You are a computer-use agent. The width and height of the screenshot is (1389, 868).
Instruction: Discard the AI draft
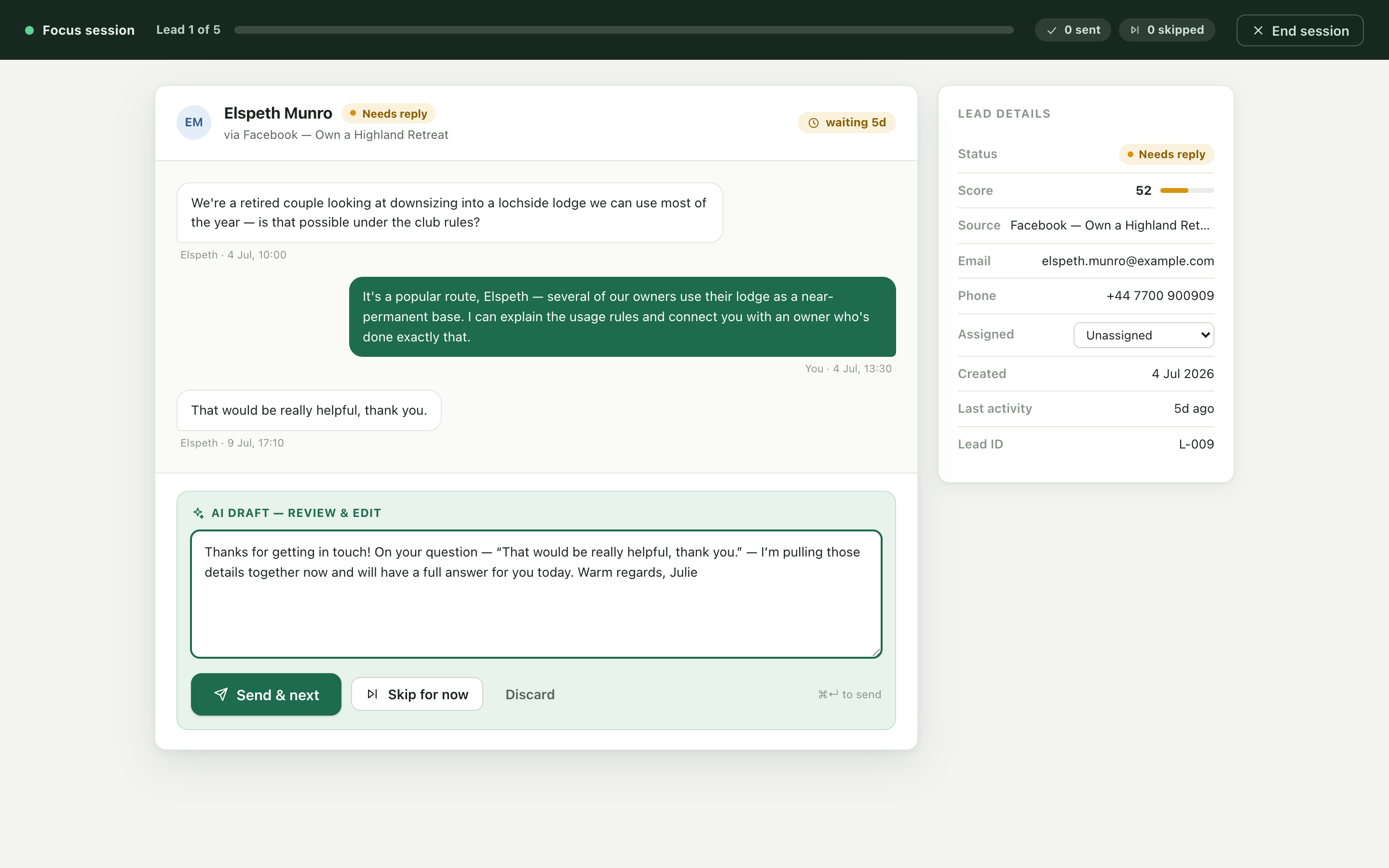point(530,694)
